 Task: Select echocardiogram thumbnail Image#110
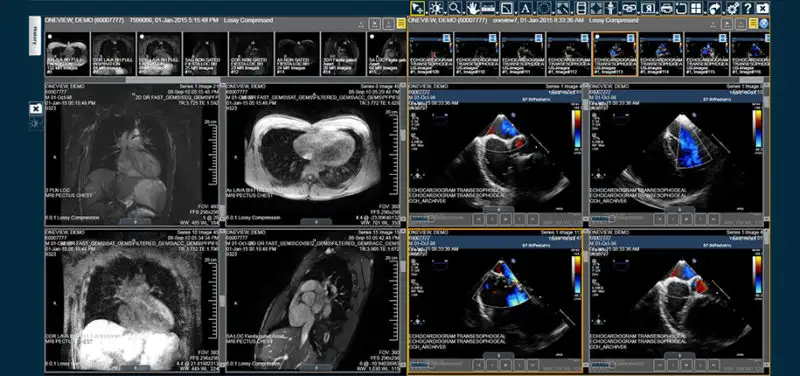tap(477, 54)
